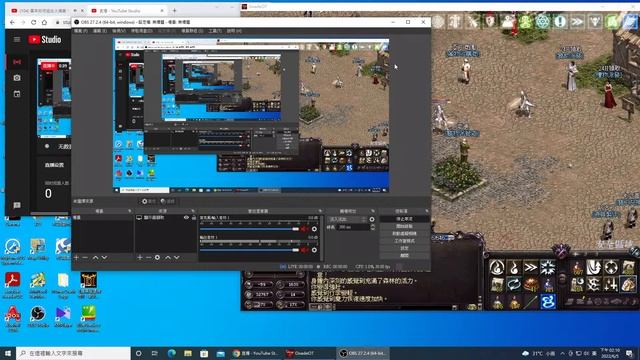Move the source down in the OBS sources panel
The image size is (640, 360).
coord(177,258)
